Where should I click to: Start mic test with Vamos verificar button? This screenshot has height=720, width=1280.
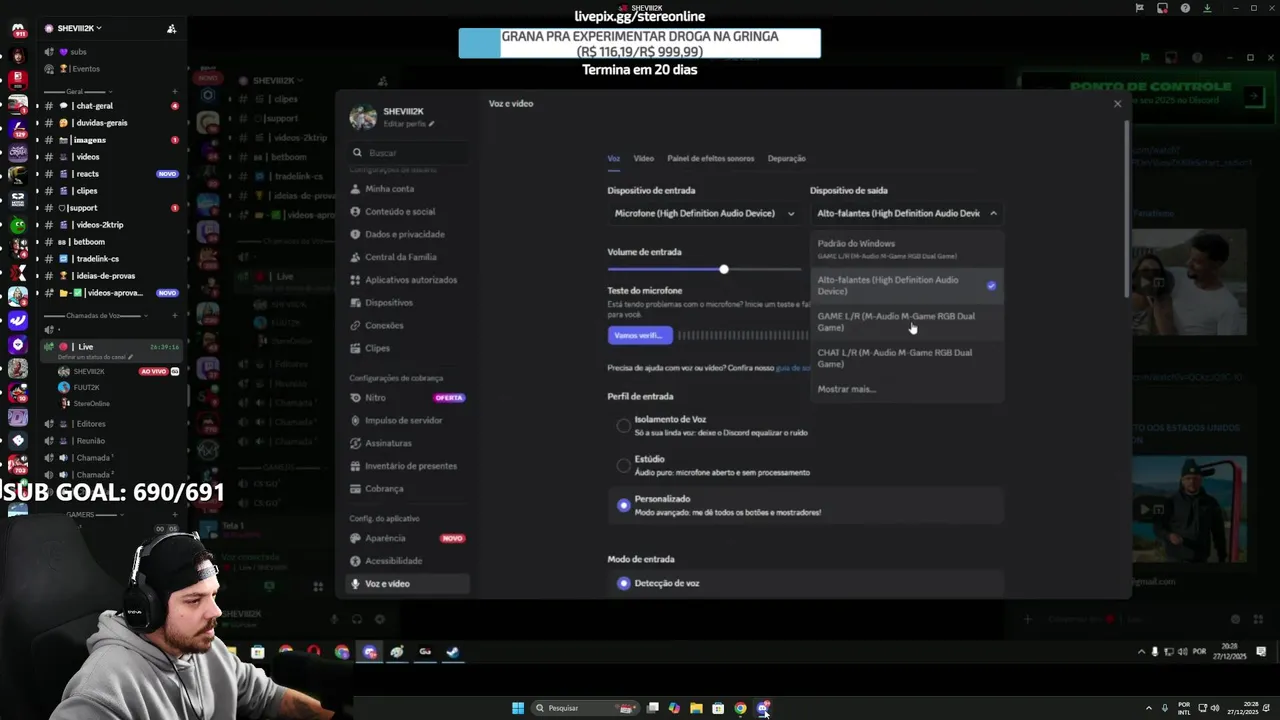640,335
